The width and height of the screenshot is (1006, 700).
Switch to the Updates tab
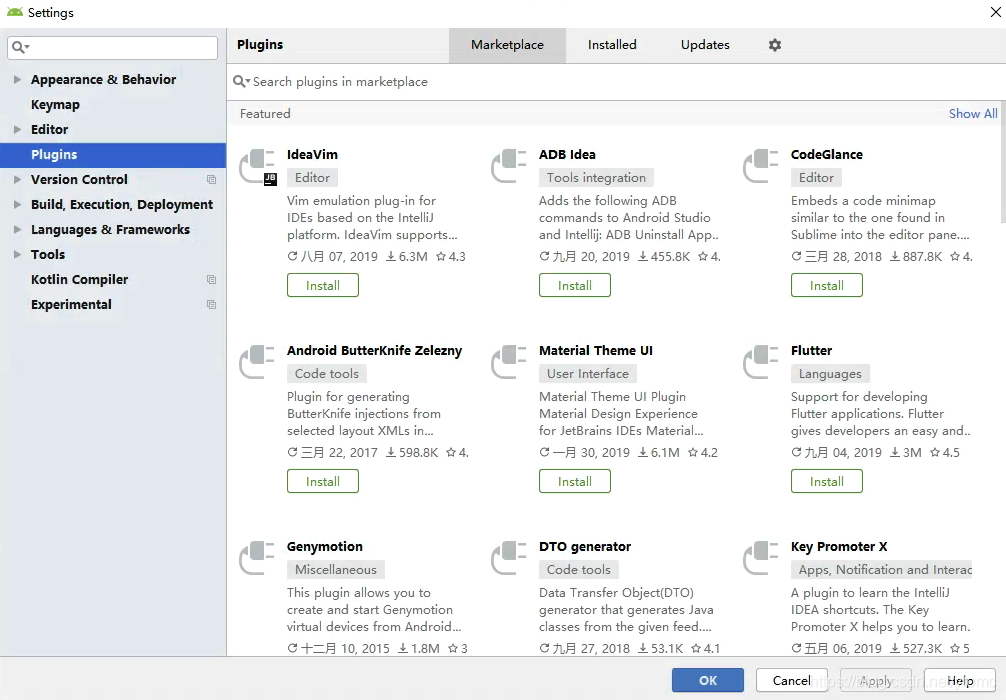704,44
